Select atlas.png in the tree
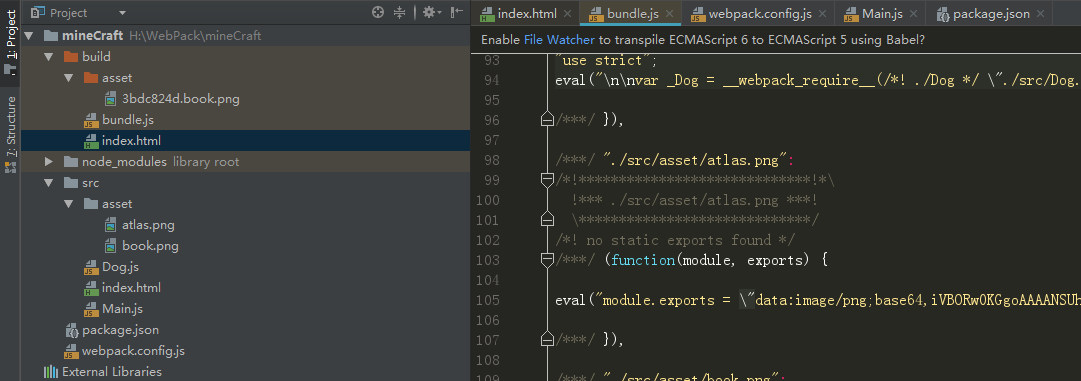1081x381 pixels. click(x=148, y=225)
